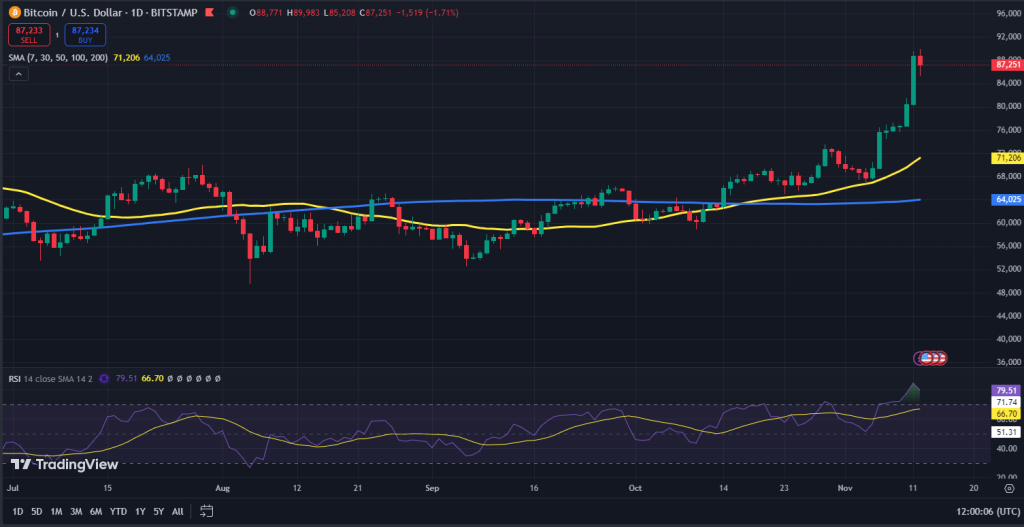The height and width of the screenshot is (527, 1024).
Task: Click the 36,000 price axis label
Action: [x=1008, y=362]
